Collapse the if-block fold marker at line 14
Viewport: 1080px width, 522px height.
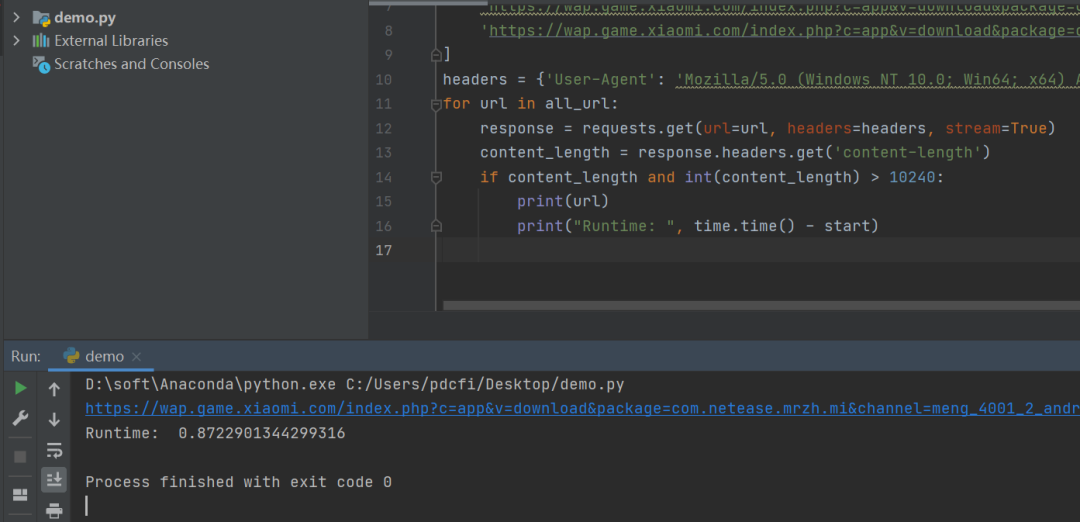[x=435, y=178]
